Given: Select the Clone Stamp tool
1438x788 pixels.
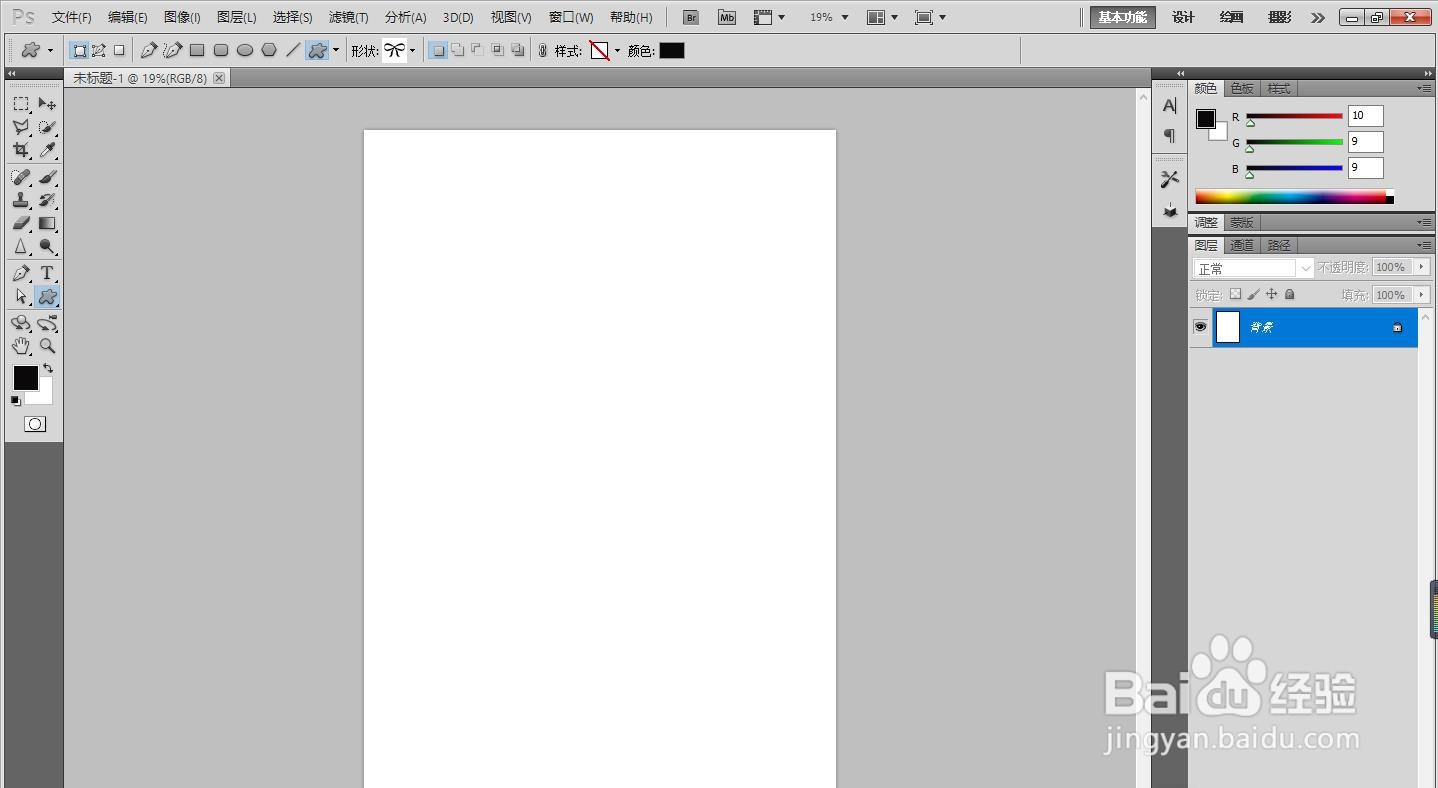Looking at the screenshot, I should (x=20, y=200).
